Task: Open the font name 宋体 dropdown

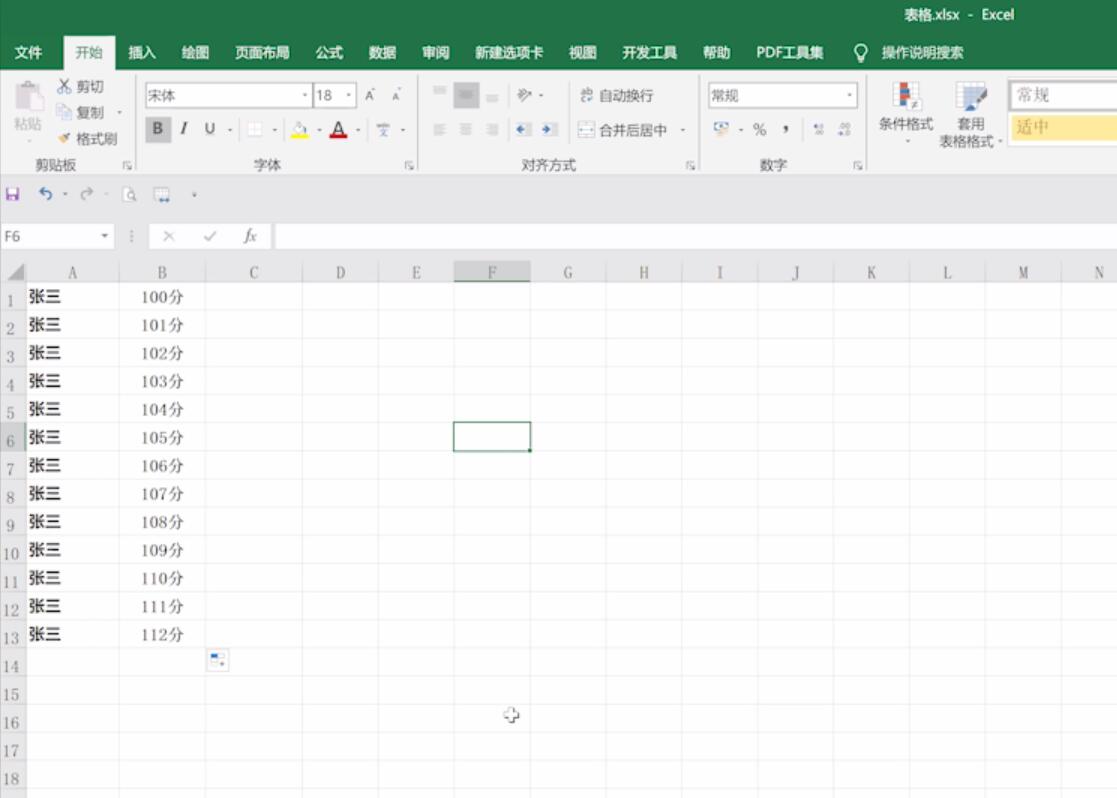Action: 305,95
